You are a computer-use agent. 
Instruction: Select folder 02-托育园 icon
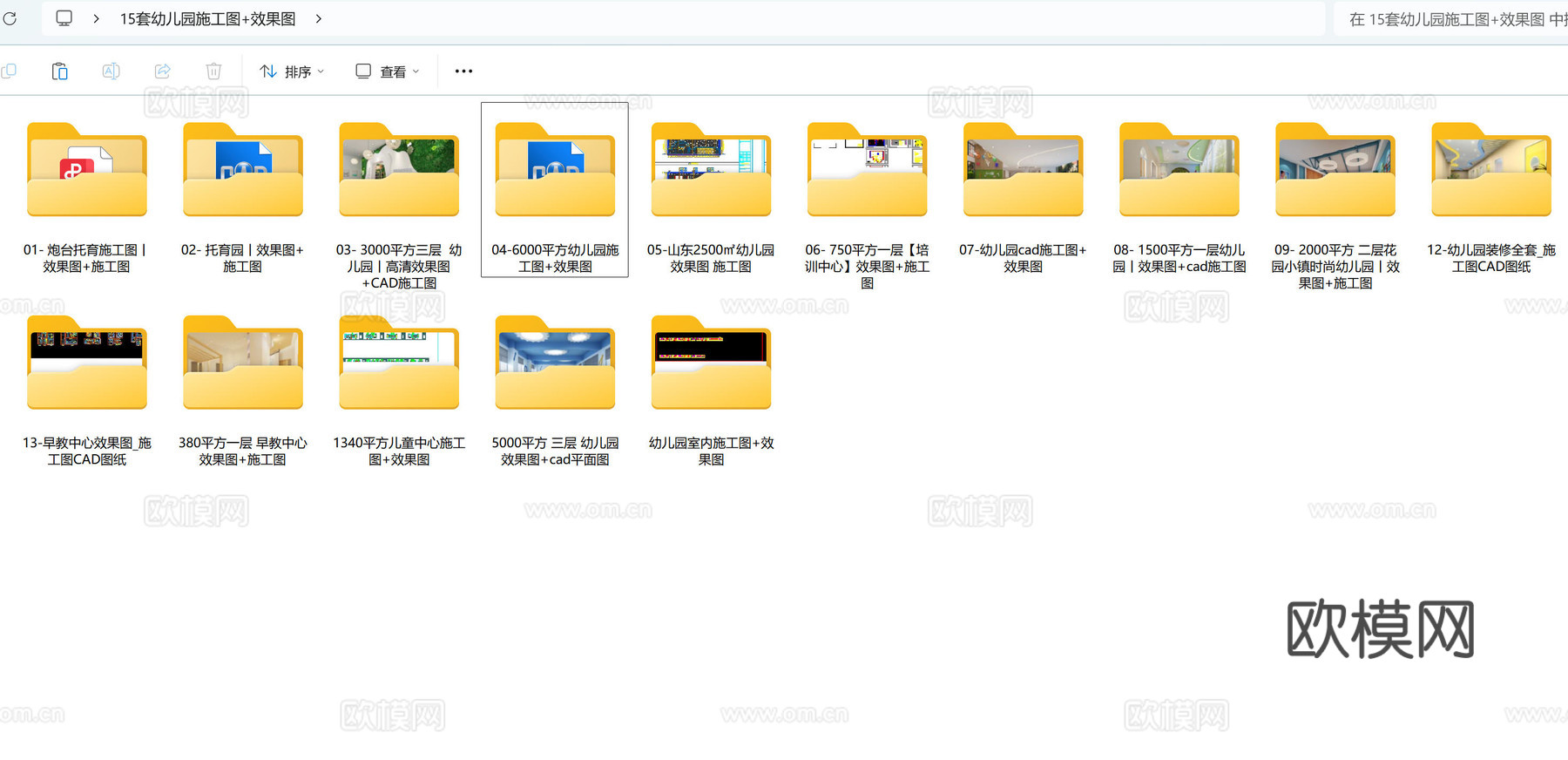[x=243, y=170]
